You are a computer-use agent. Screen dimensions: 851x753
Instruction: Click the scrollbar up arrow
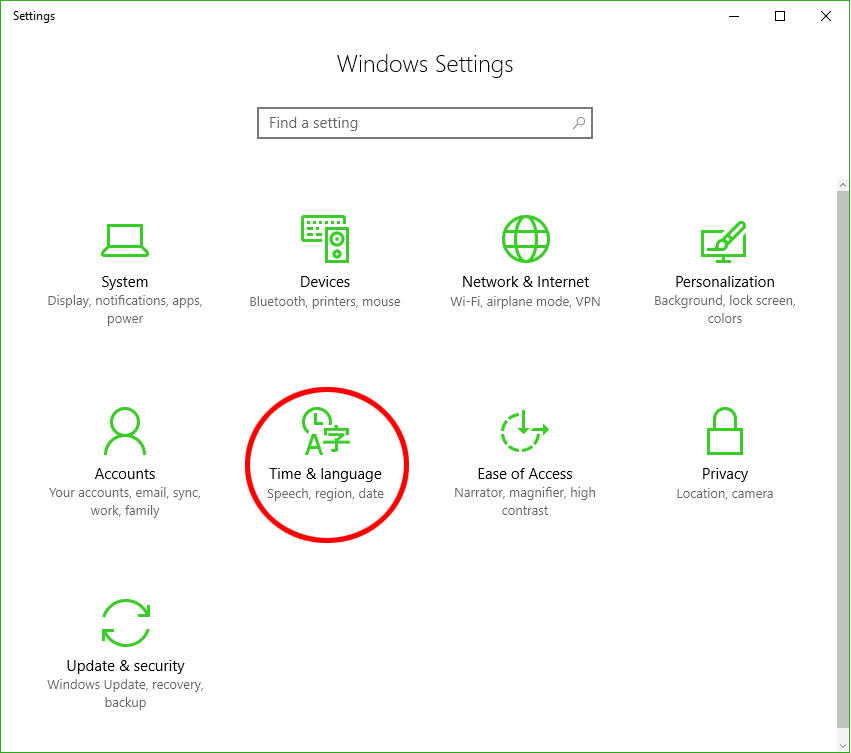(842, 185)
